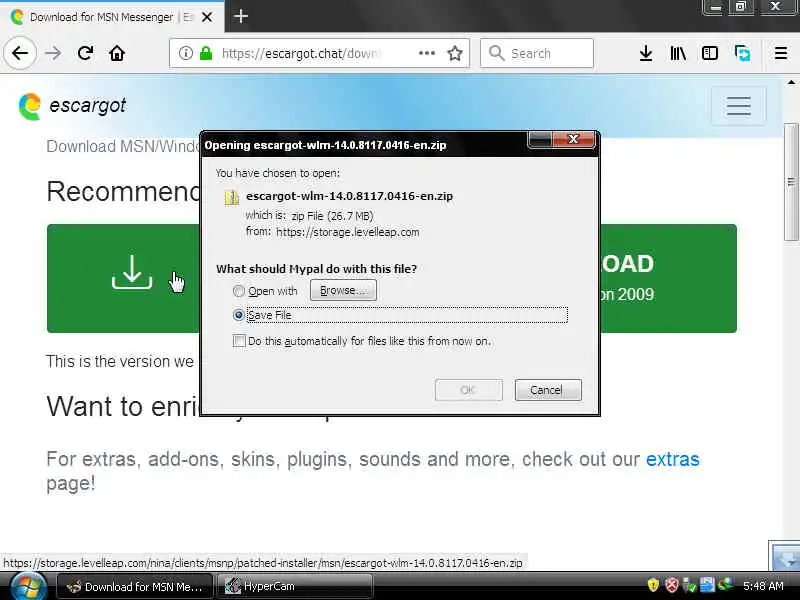Click the red security alert tray icon
The height and width of the screenshot is (600, 800).
click(x=671, y=585)
